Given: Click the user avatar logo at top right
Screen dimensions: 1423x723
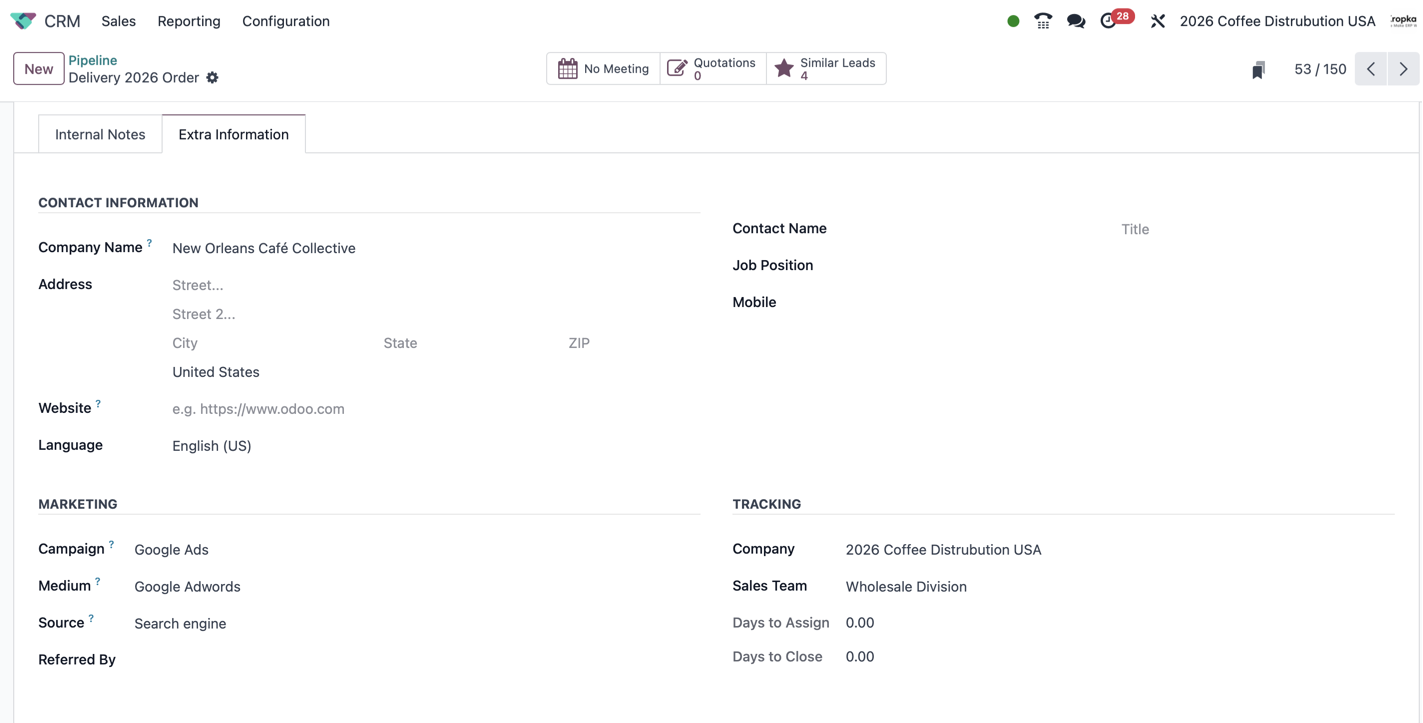Looking at the screenshot, I should tap(1404, 21).
